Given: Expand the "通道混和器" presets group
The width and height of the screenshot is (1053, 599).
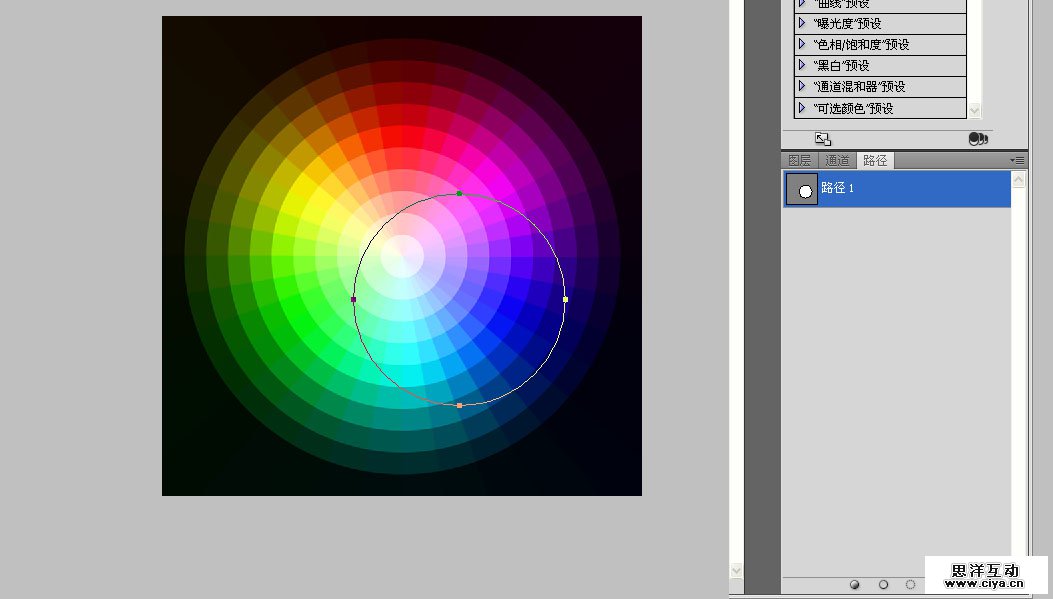Looking at the screenshot, I should tap(802, 86).
